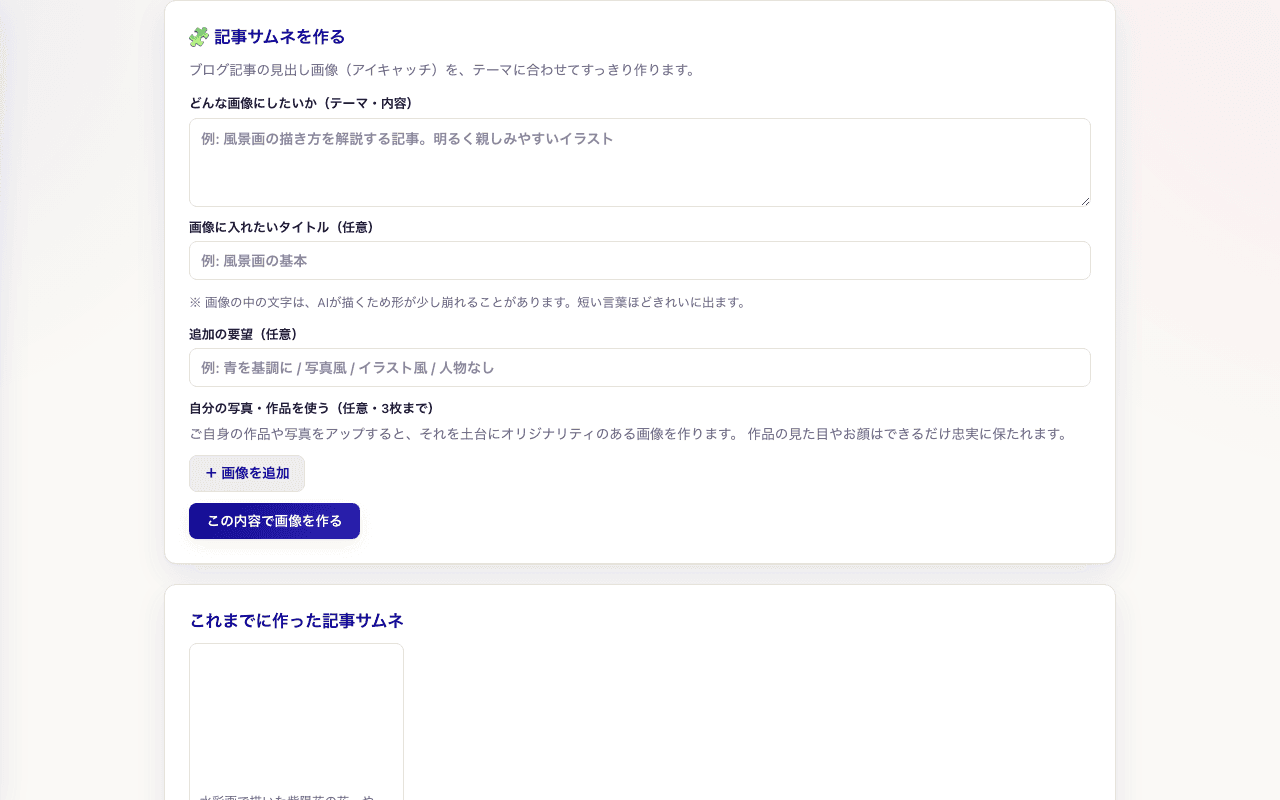1280x800 pixels.
Task: Focus the theme description textarea
Action: pyautogui.click(x=640, y=163)
